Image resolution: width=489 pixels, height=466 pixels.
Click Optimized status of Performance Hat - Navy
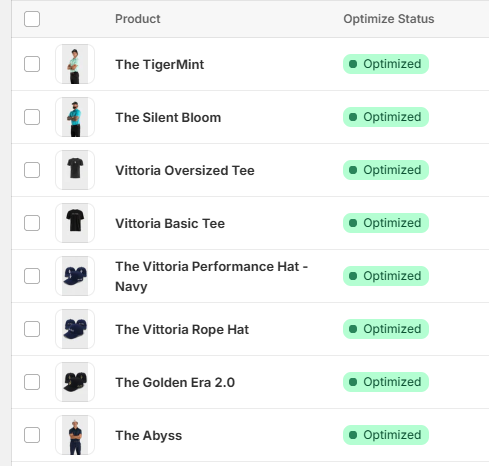point(386,276)
